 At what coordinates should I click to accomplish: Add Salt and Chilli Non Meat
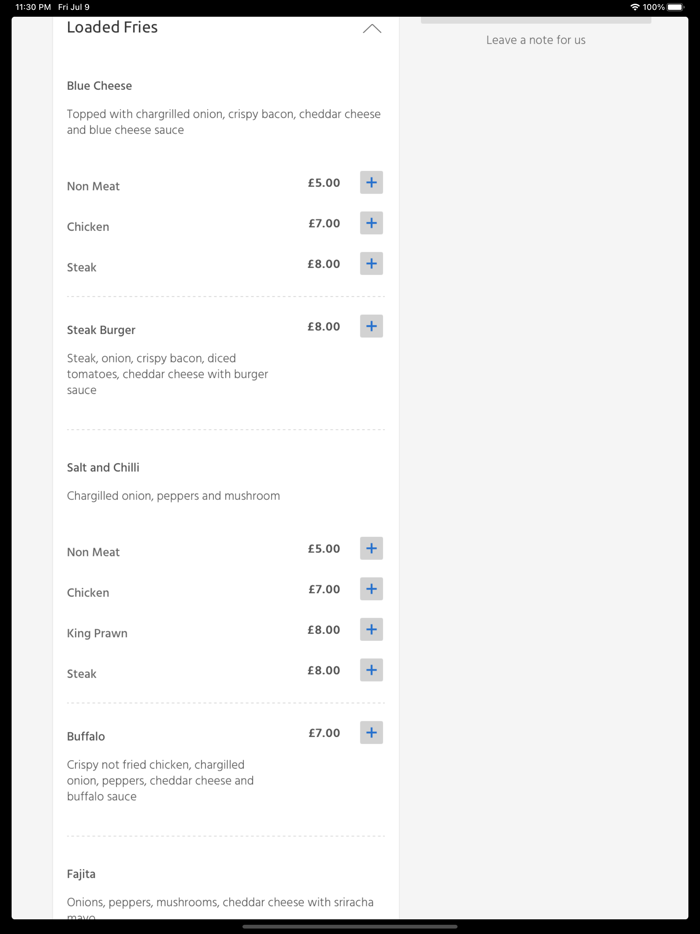pos(371,549)
